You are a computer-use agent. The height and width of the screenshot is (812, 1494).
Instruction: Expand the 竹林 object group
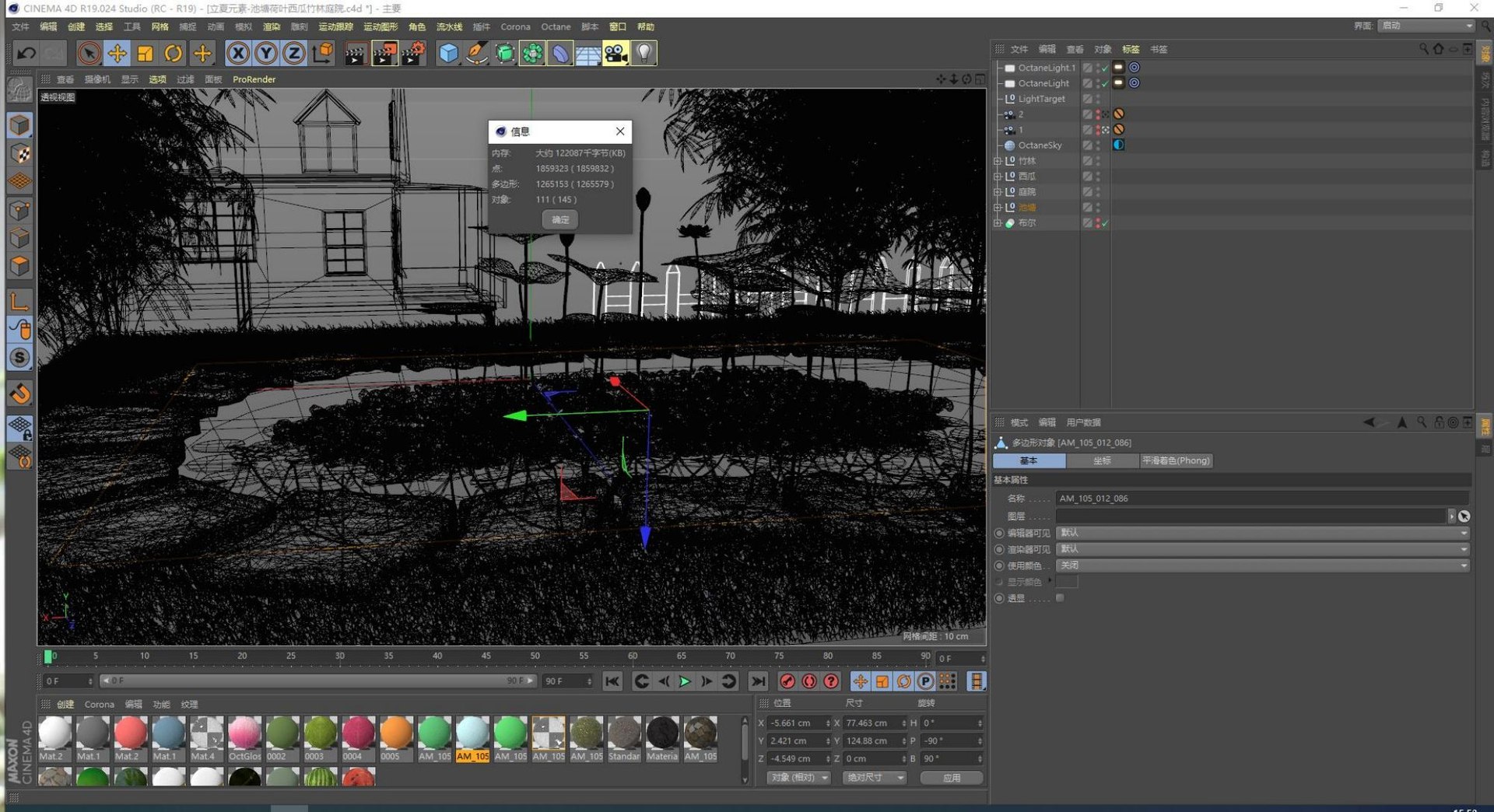[x=998, y=161]
